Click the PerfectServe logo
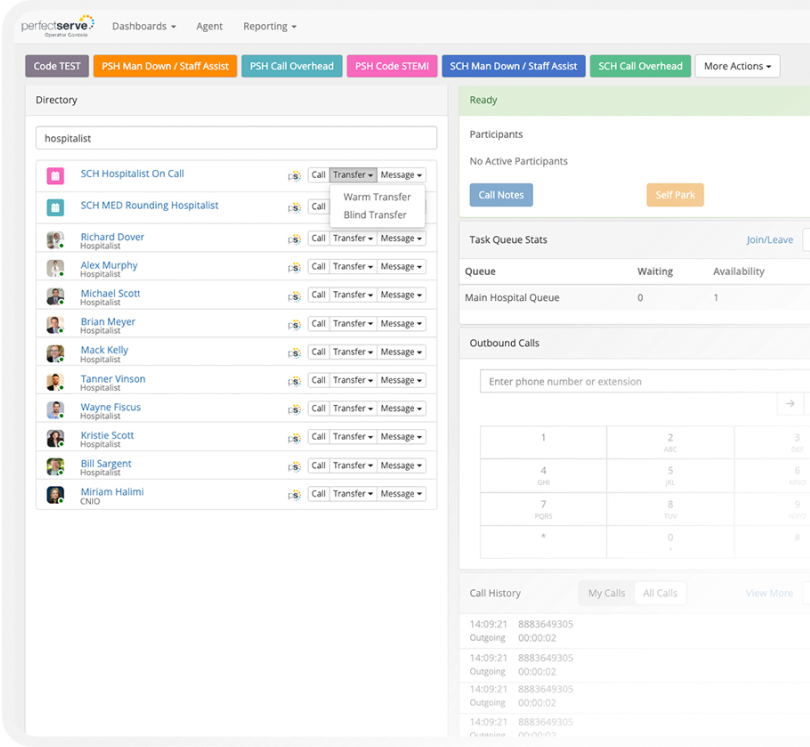The height and width of the screenshot is (747, 810). pyautogui.click(x=58, y=26)
